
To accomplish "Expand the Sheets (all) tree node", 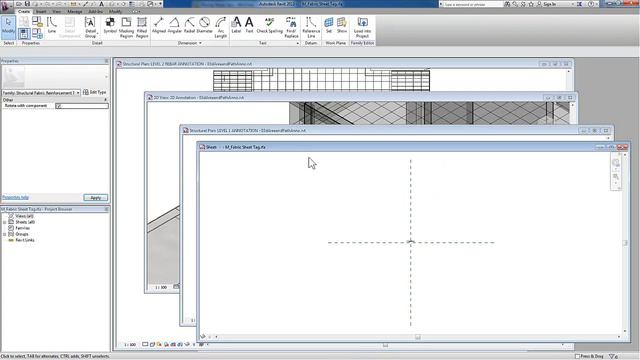I will click(4, 222).
